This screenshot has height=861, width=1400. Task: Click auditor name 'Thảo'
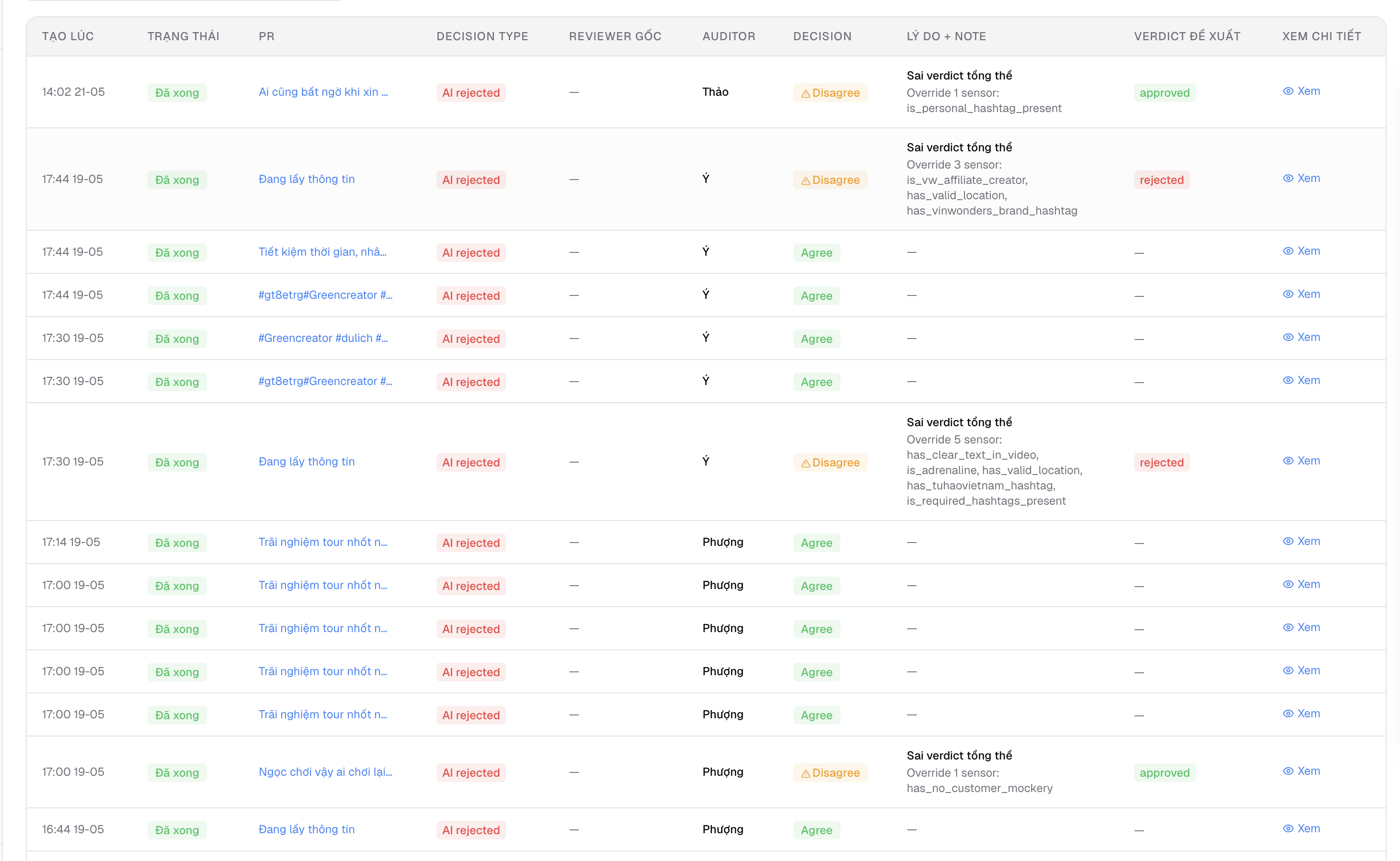pos(715,91)
